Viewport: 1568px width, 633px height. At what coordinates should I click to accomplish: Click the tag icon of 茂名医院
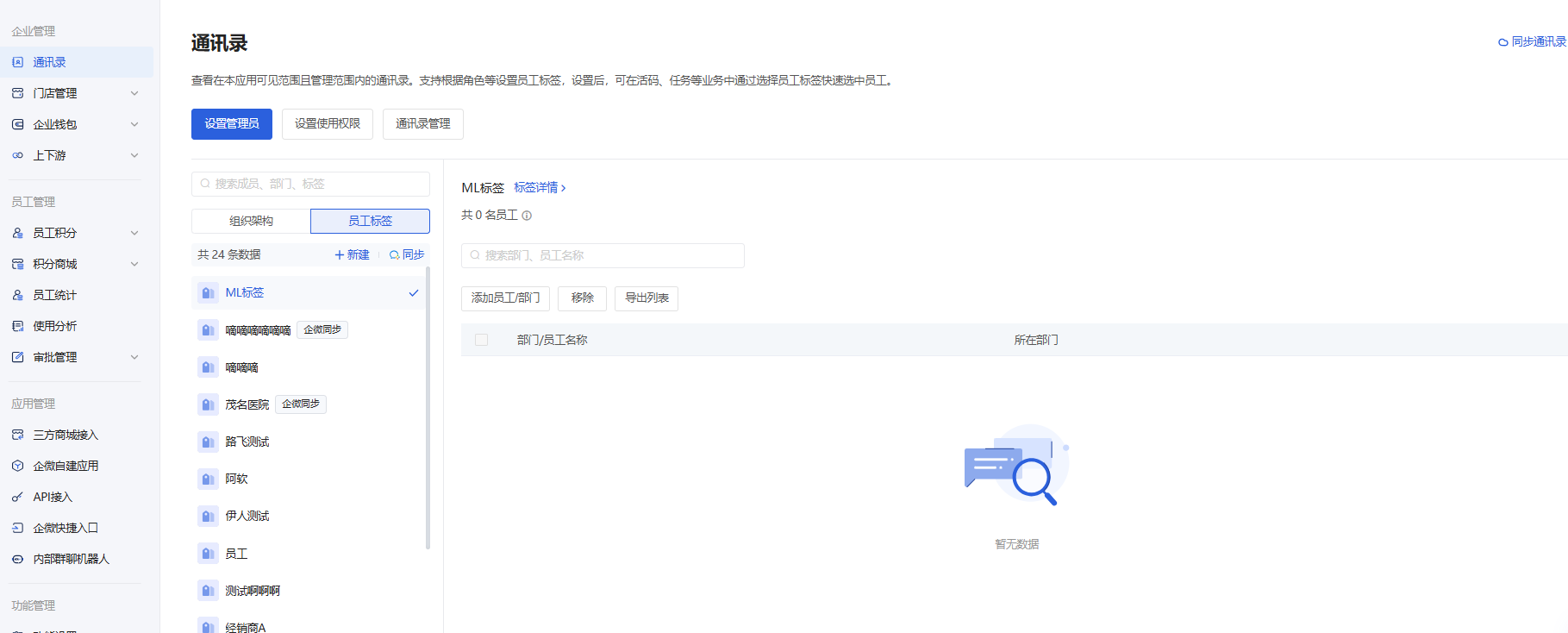[x=208, y=404]
